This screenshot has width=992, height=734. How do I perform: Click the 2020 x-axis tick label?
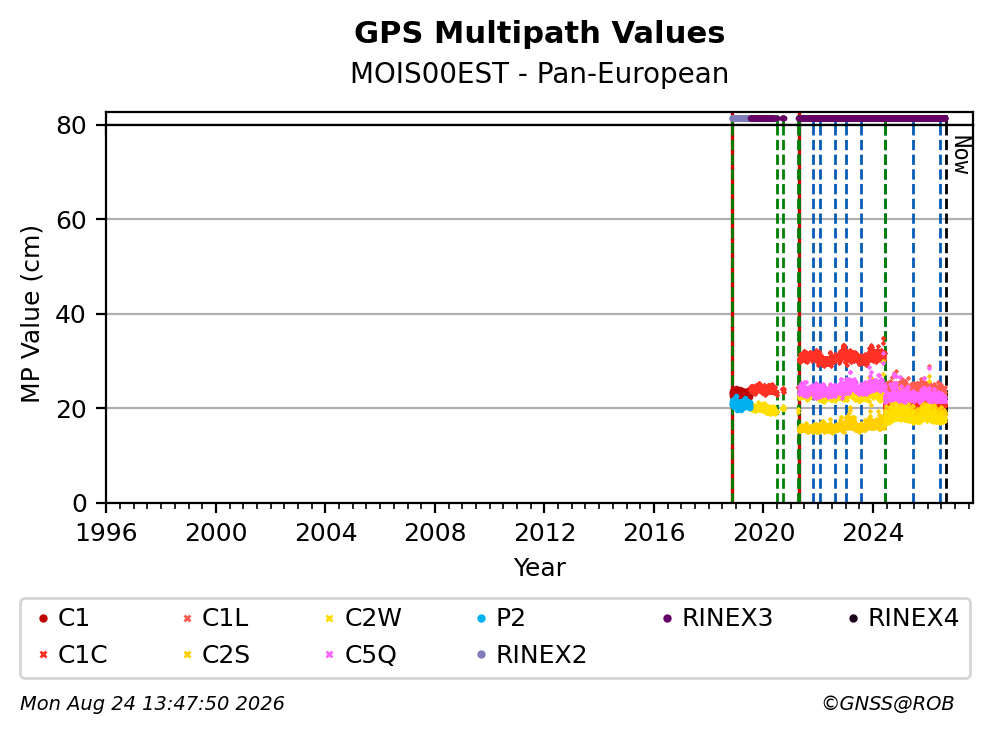pos(764,533)
